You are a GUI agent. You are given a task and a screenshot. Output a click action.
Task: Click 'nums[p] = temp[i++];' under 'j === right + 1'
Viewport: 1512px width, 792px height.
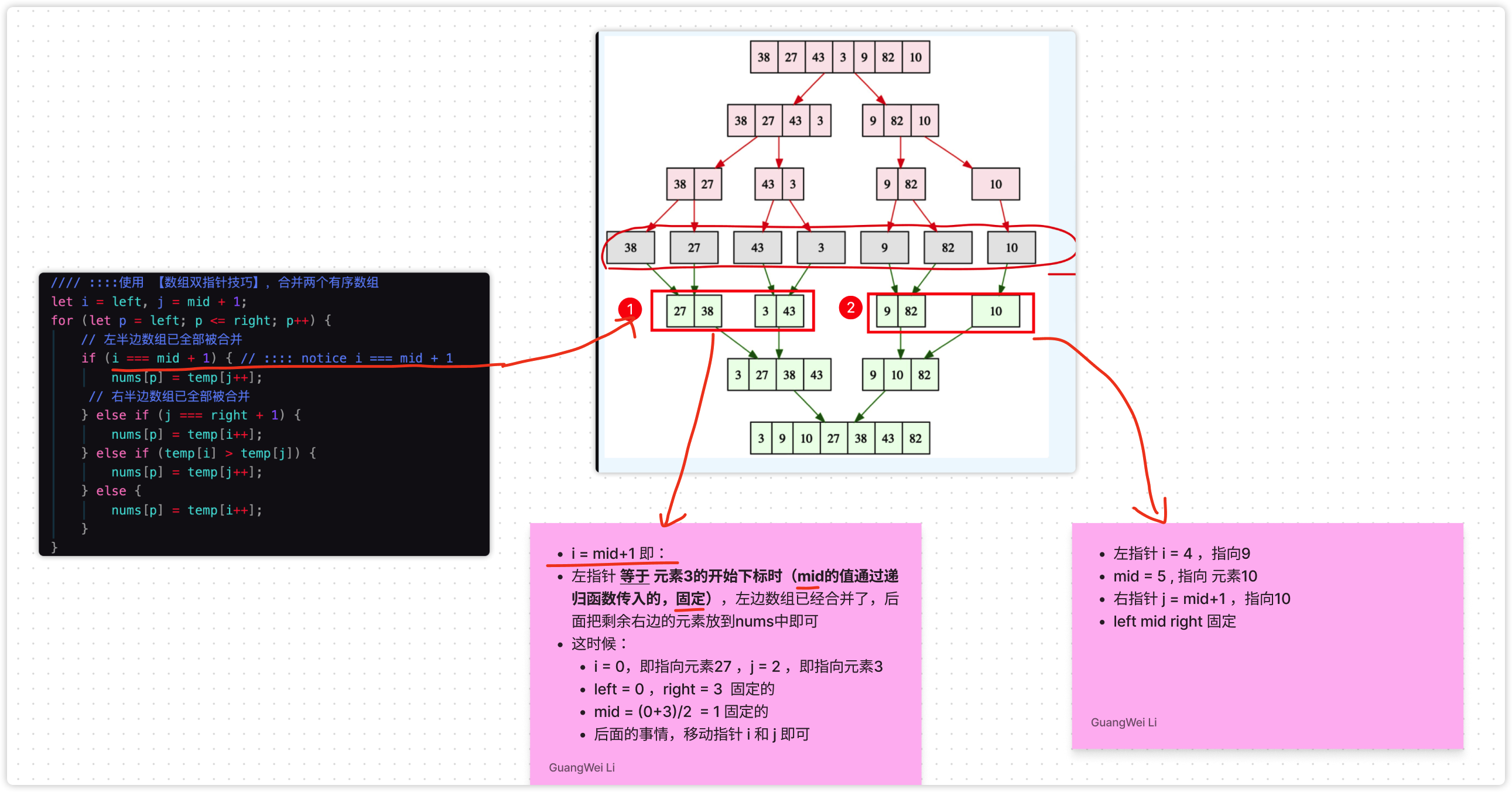coord(187,435)
